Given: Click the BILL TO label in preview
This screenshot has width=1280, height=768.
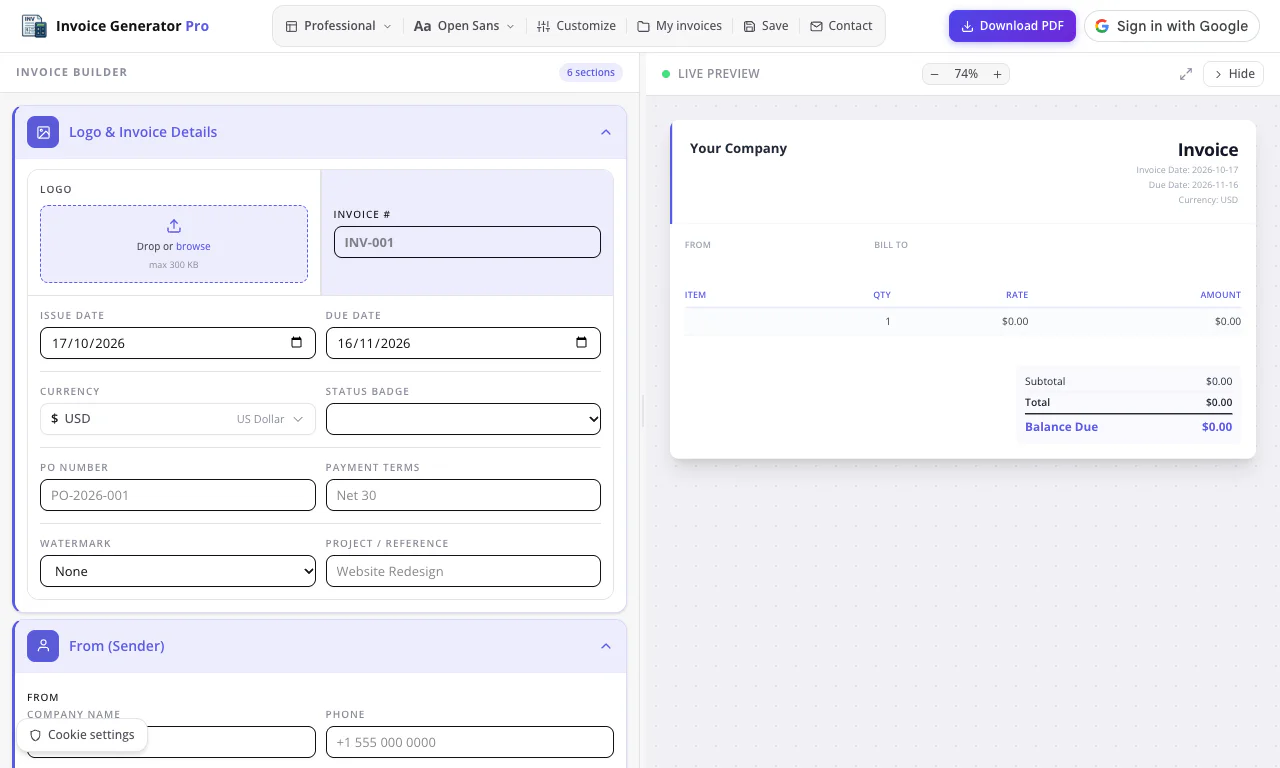Looking at the screenshot, I should pyautogui.click(x=891, y=245).
